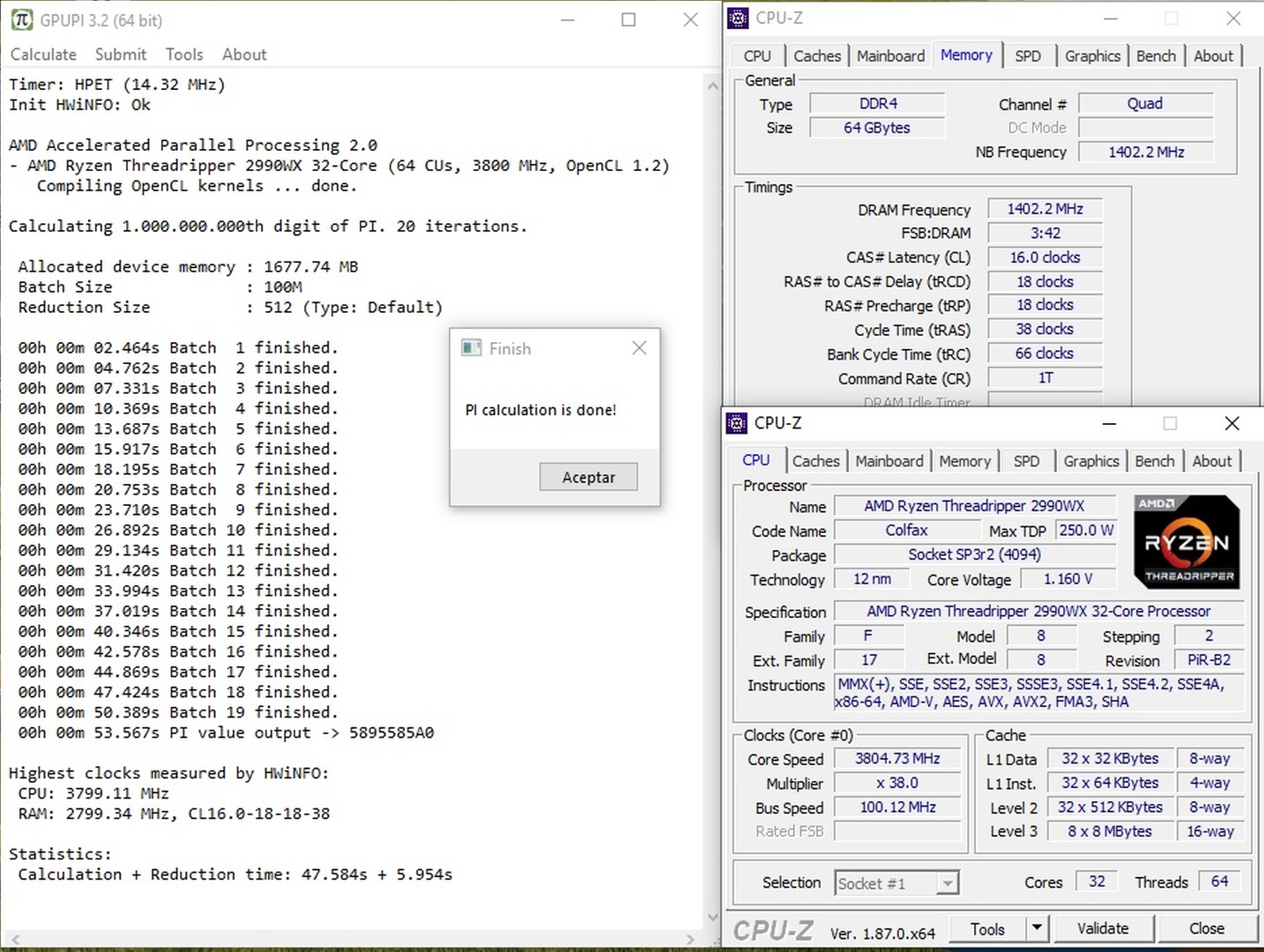Click the GPUPI horizontal scrollbar left arrow
The image size is (1264, 952).
point(13,940)
